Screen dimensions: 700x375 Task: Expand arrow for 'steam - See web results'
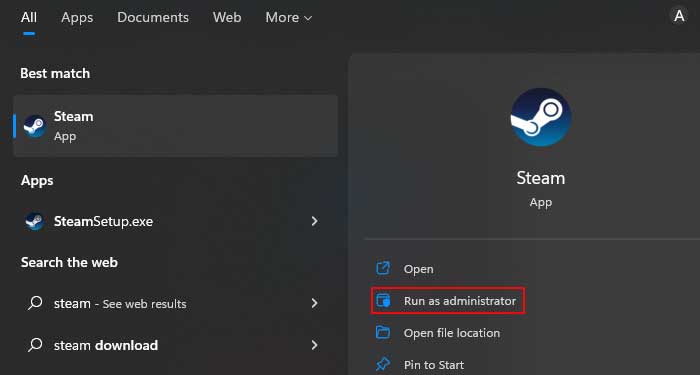point(314,303)
